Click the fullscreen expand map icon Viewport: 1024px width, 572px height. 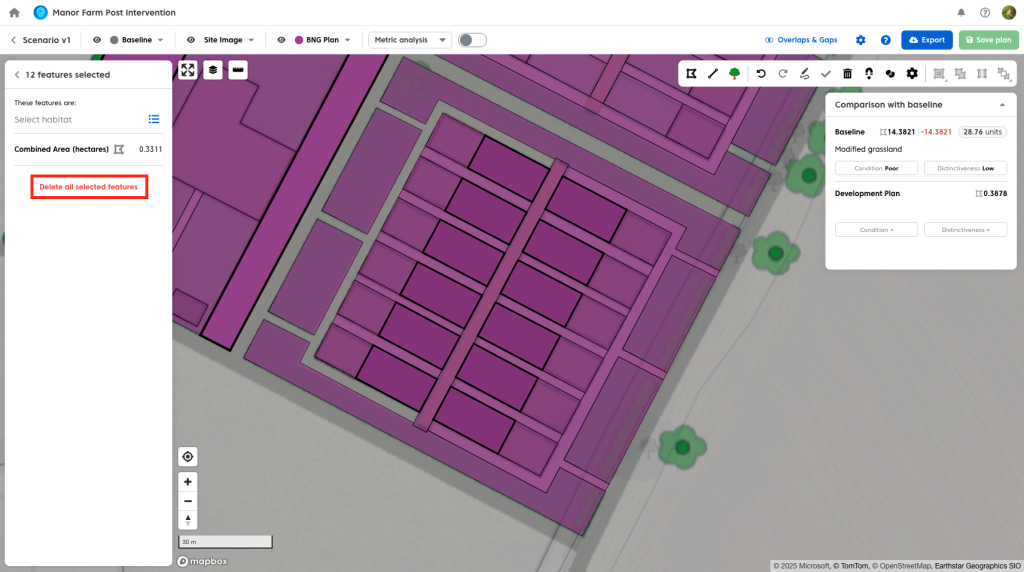tap(188, 70)
